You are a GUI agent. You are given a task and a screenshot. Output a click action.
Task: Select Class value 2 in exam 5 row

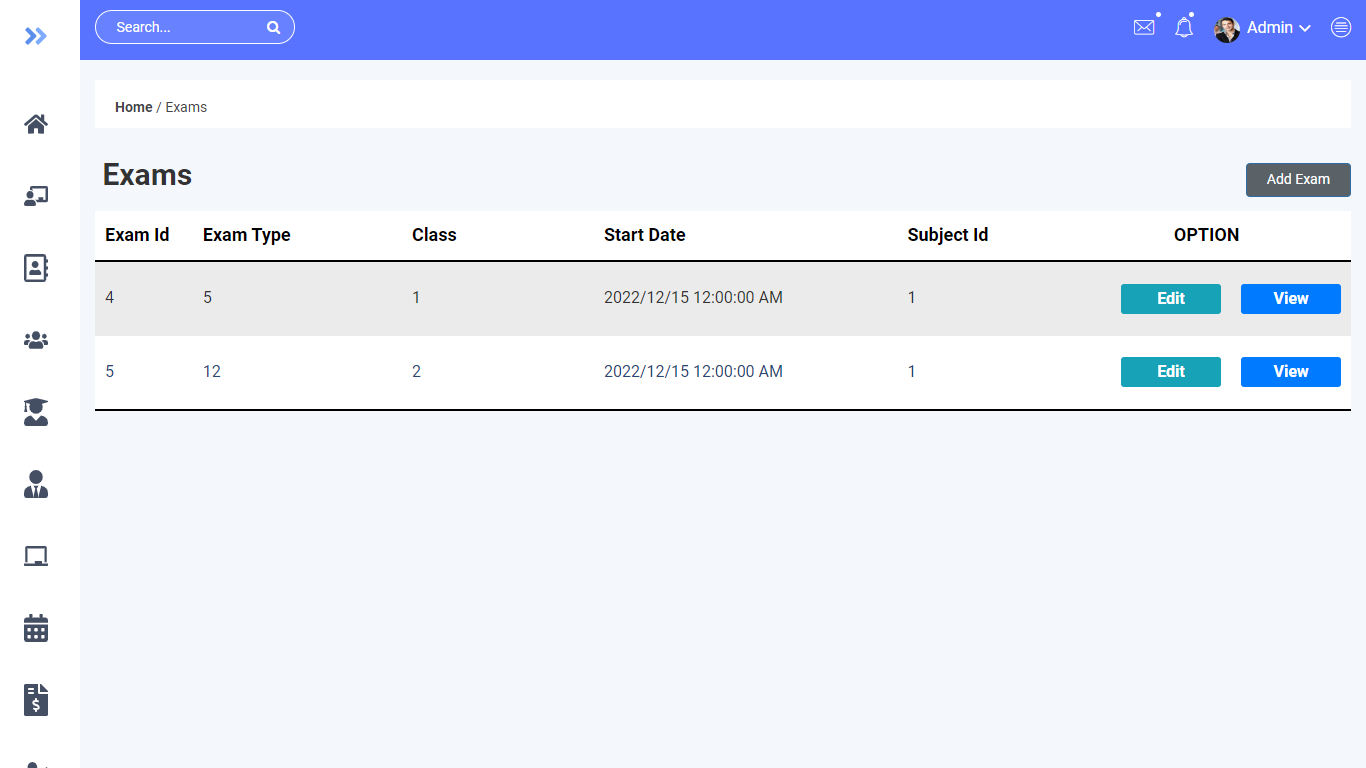[x=416, y=372]
